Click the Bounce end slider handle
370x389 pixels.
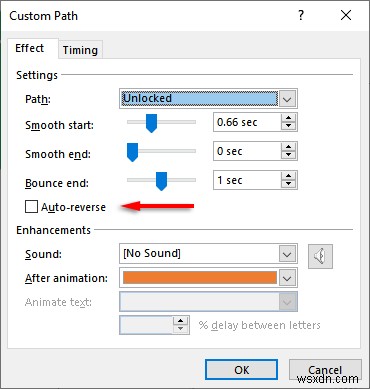coord(161,181)
